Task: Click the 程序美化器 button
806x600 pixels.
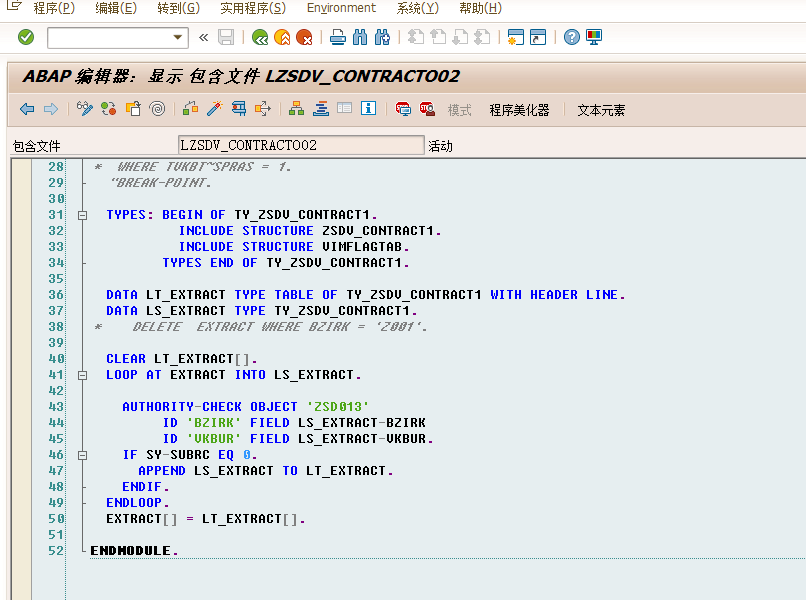Action: (x=519, y=110)
